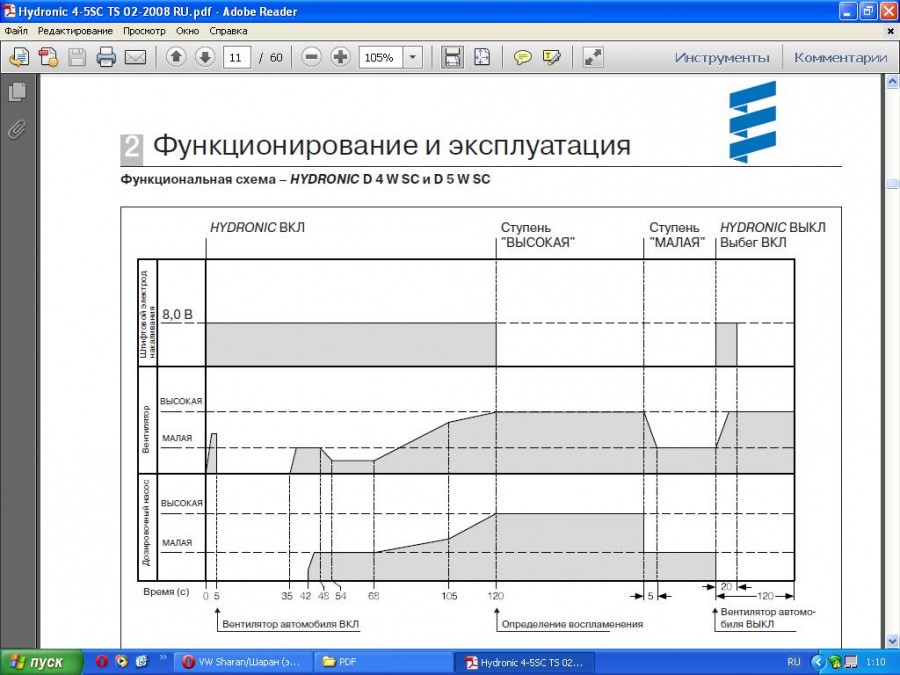Open the zoom level dropdown
900x675 pixels.
tap(413, 57)
